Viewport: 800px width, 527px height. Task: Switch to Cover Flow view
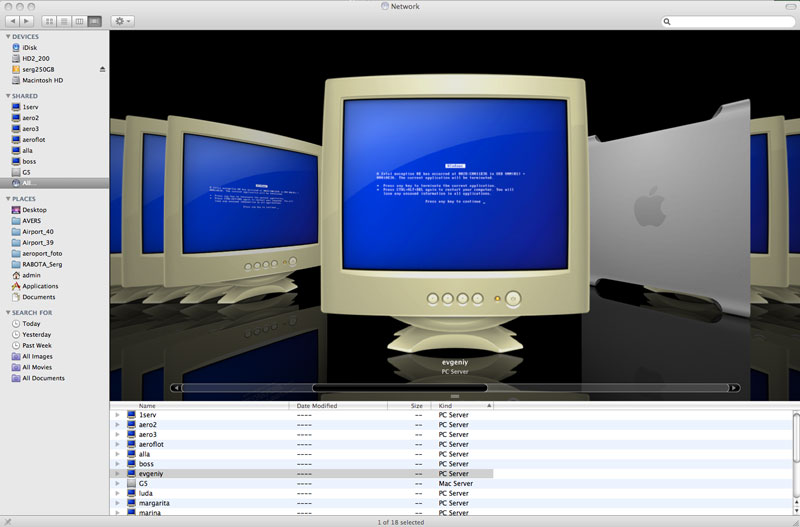tap(94, 21)
